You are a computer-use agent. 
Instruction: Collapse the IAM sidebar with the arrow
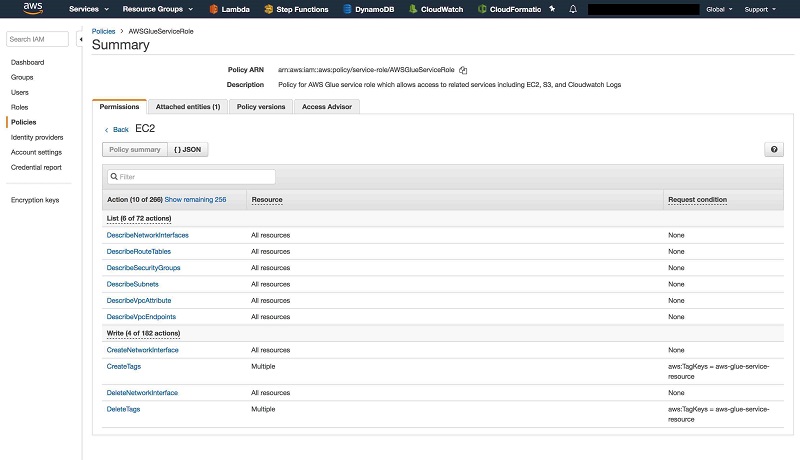(x=80, y=39)
